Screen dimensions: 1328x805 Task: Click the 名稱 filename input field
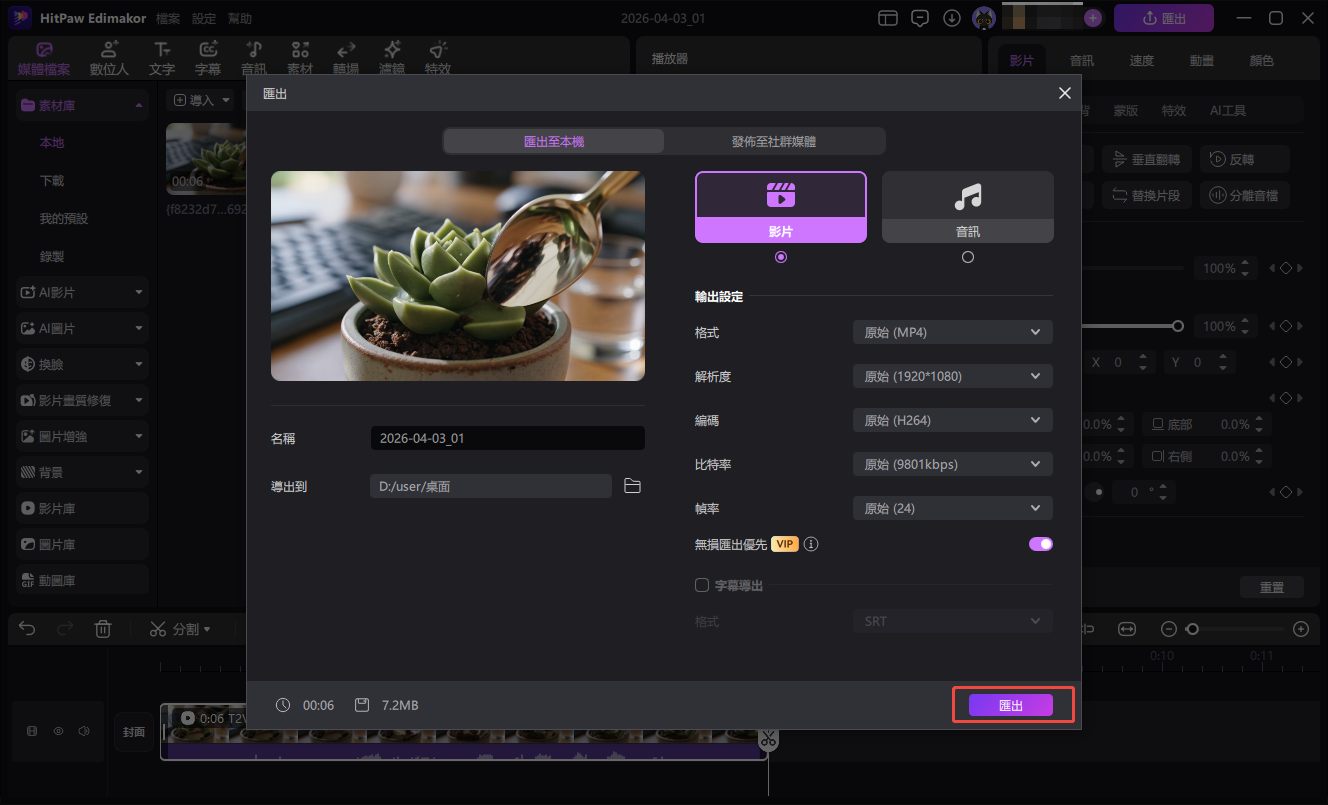click(x=506, y=438)
